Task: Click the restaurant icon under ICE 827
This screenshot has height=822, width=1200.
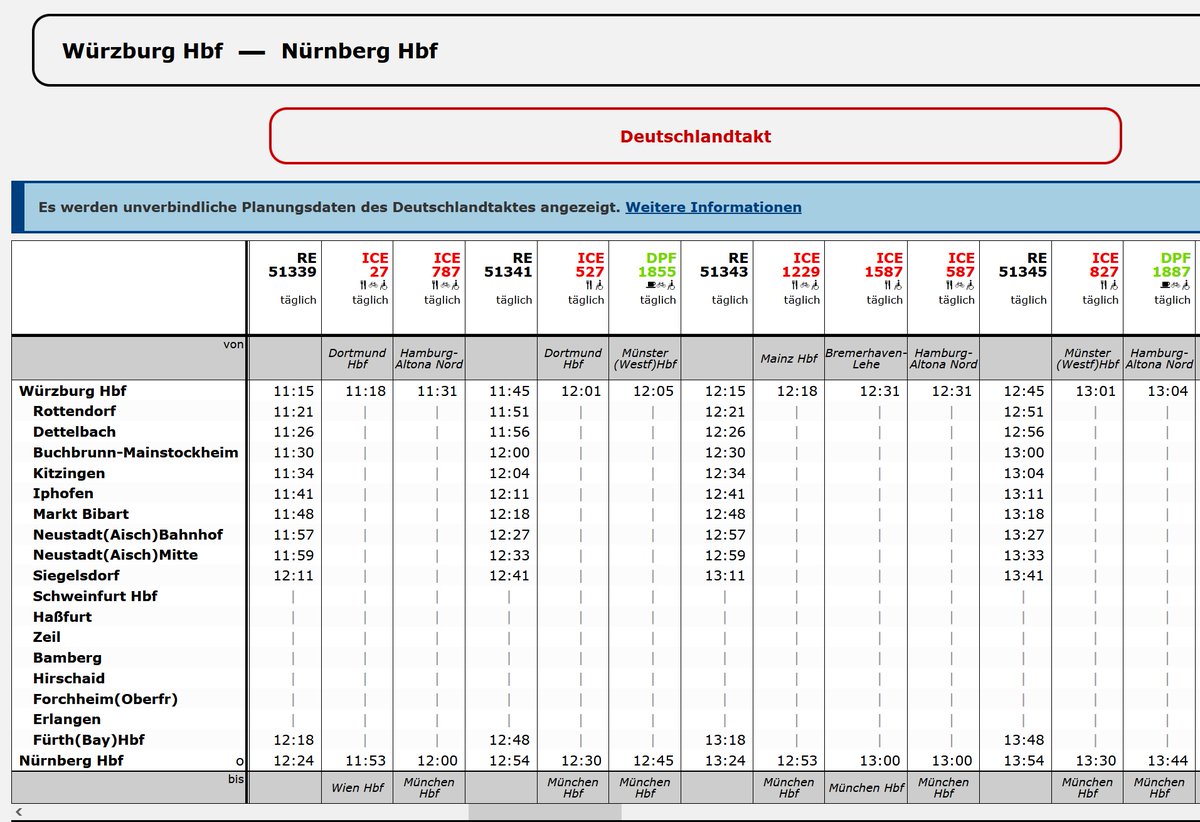Action: [1103, 285]
